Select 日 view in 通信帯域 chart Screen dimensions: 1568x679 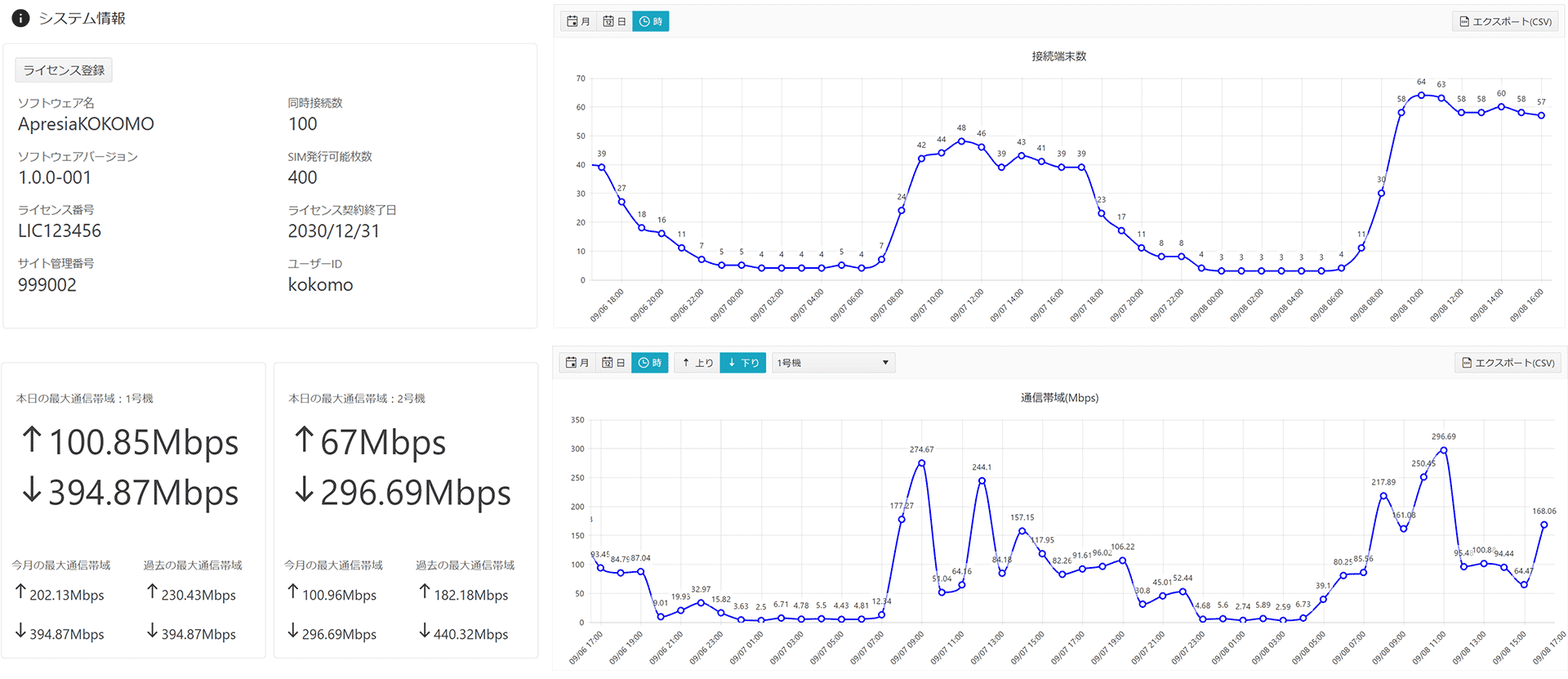(613, 363)
